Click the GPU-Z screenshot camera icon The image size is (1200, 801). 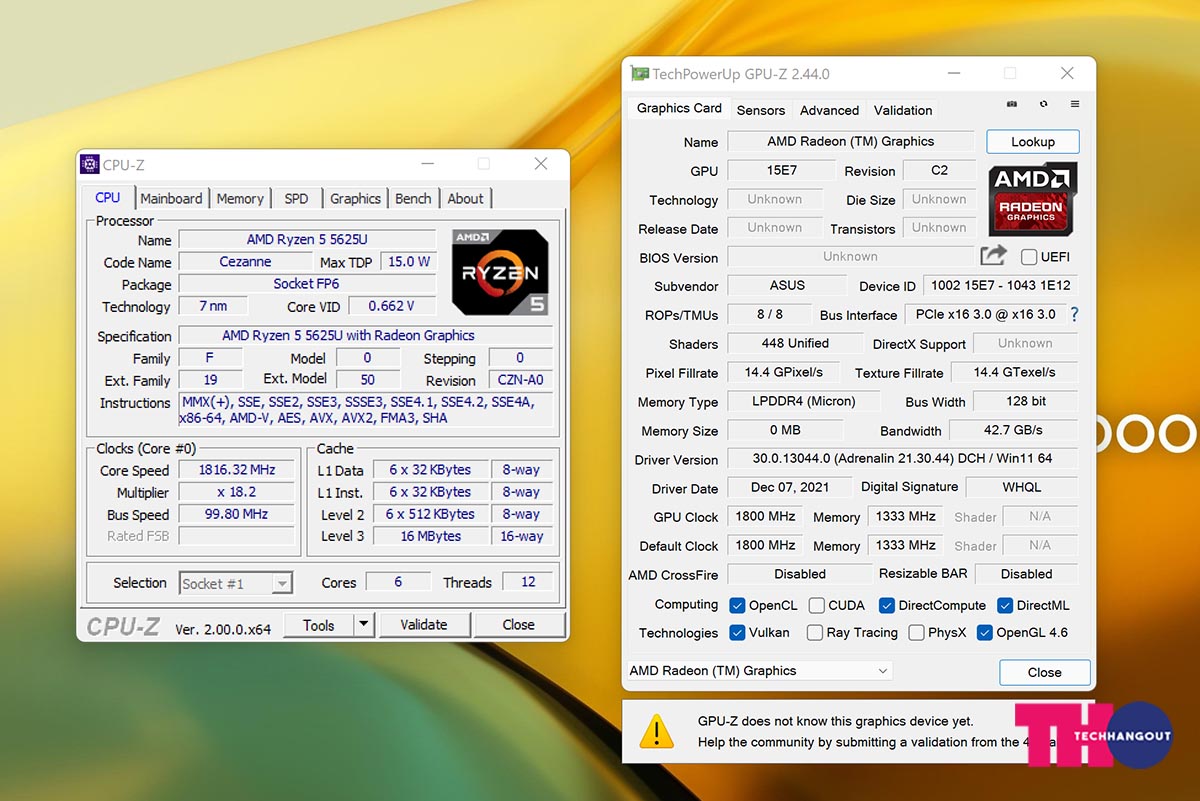point(1012,104)
